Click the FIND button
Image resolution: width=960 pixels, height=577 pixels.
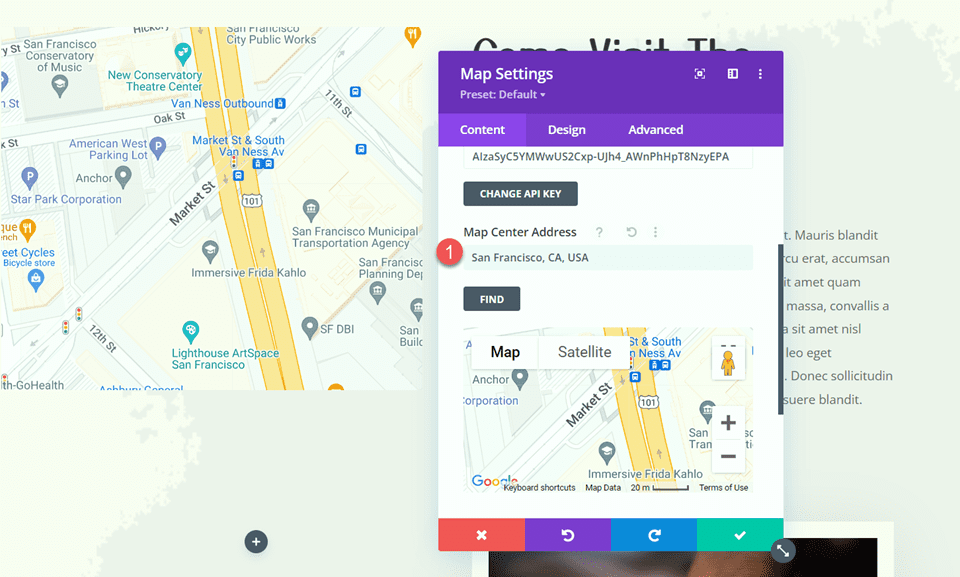pos(492,299)
